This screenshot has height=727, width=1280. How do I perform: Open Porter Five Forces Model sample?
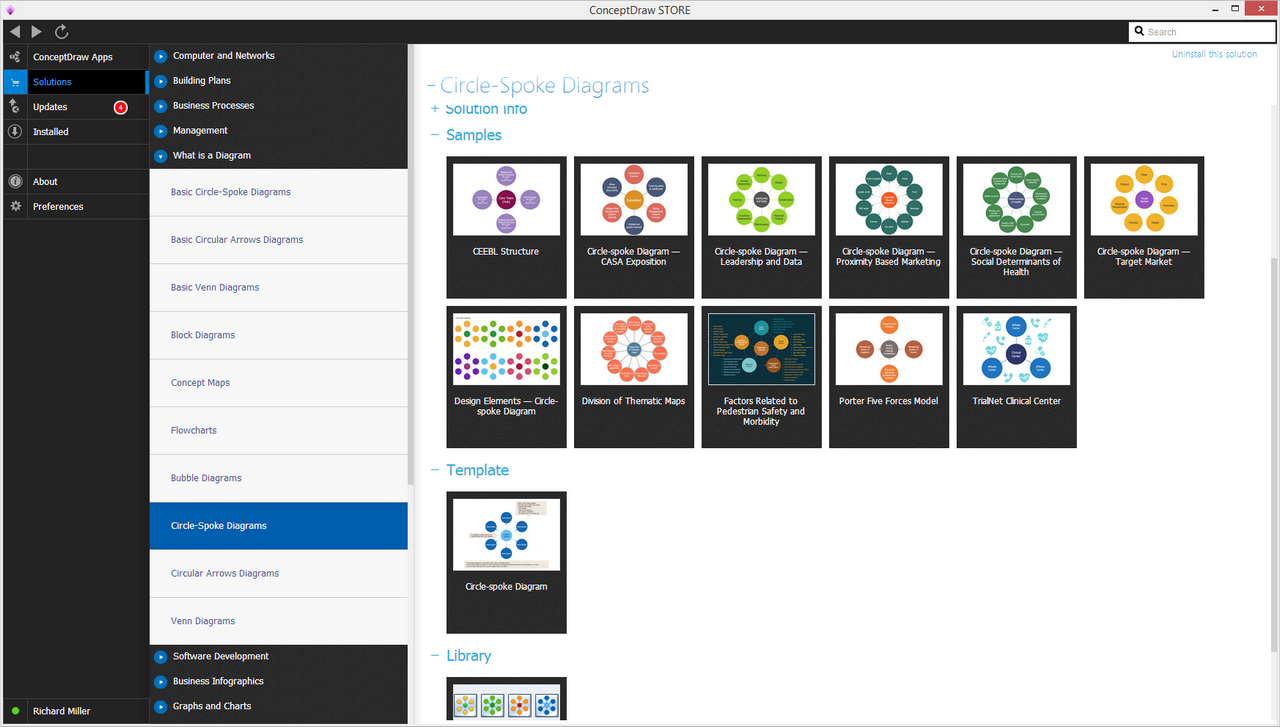pyautogui.click(x=889, y=377)
